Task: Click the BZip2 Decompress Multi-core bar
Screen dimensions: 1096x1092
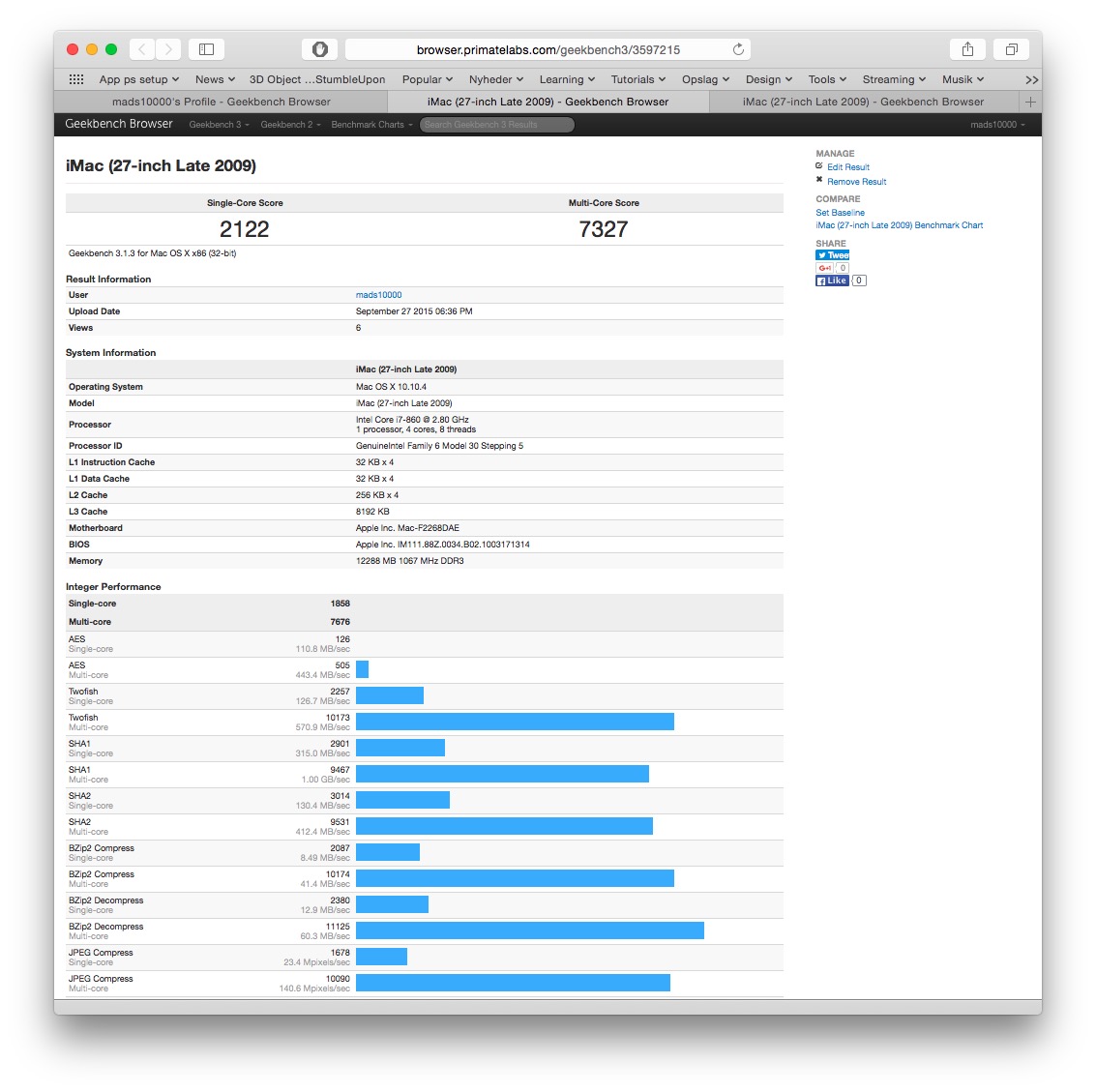Action: tap(530, 930)
